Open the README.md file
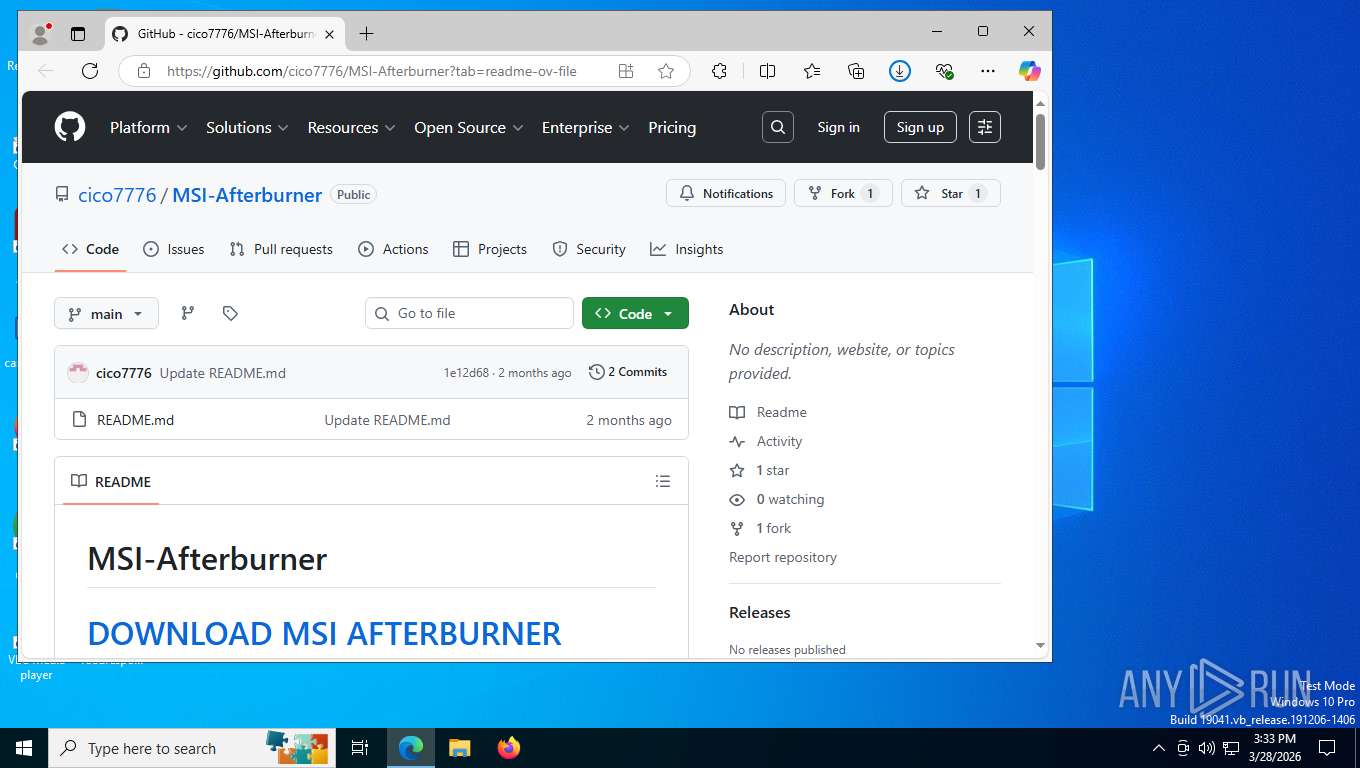Image resolution: width=1360 pixels, height=768 pixels. [135, 420]
